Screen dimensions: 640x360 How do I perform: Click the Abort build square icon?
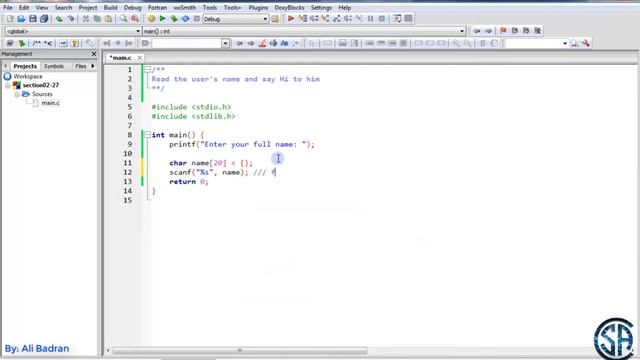pos(197,19)
